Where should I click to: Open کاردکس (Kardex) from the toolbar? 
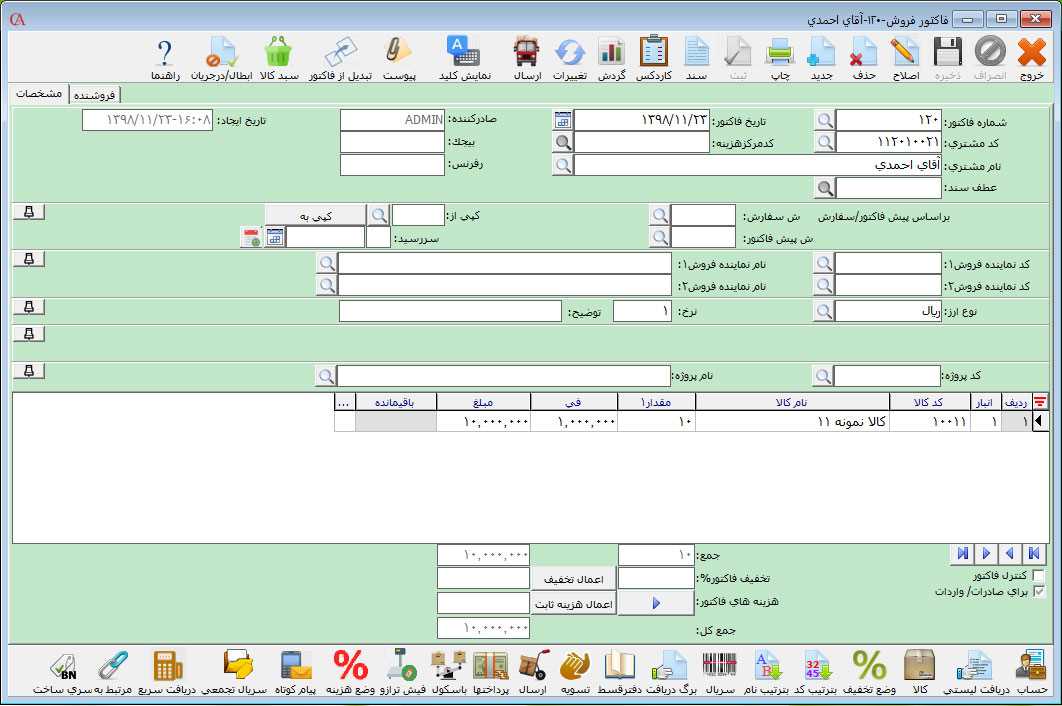pos(652,58)
